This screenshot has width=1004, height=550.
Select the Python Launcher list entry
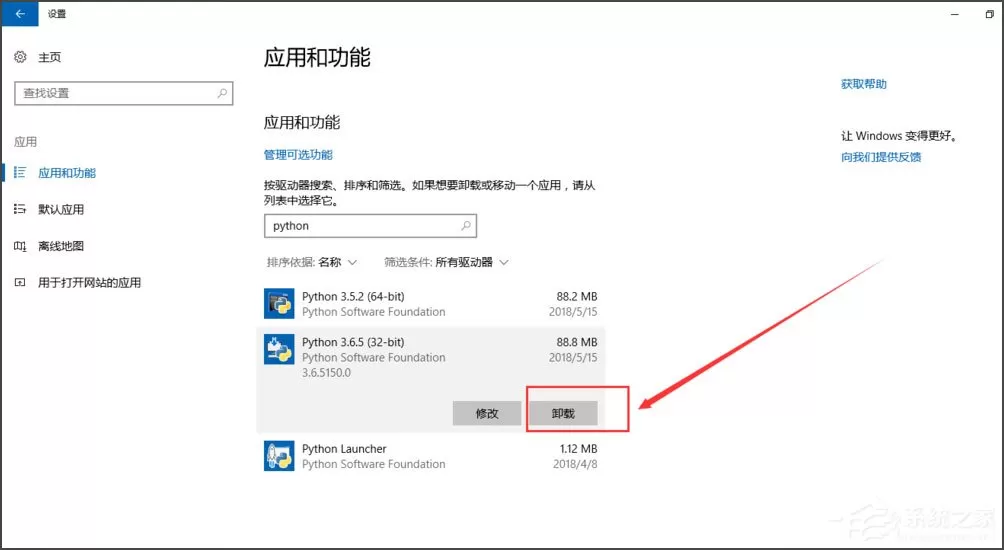pyautogui.click(x=430, y=456)
